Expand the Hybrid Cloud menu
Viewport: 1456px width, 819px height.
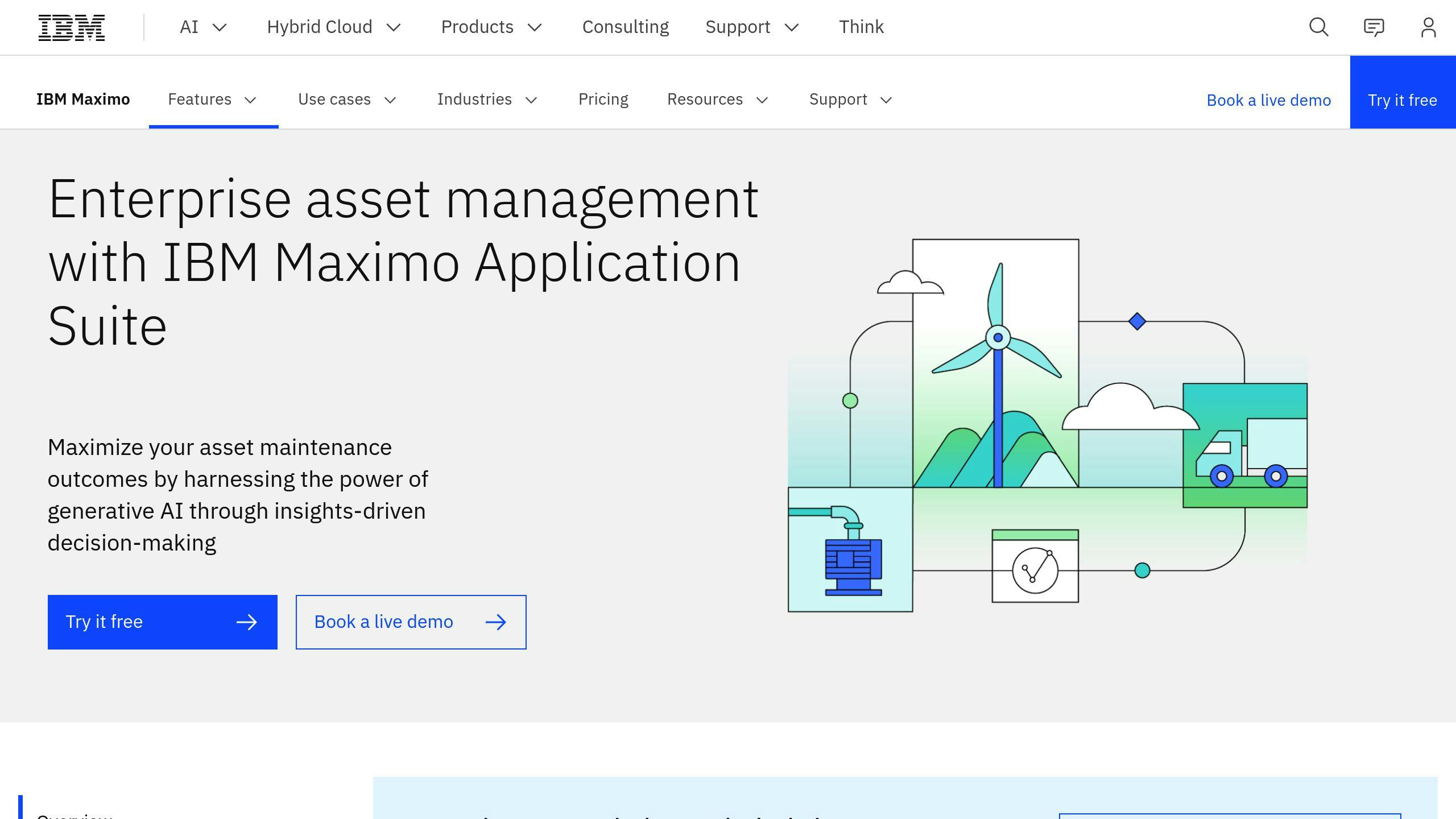click(334, 27)
